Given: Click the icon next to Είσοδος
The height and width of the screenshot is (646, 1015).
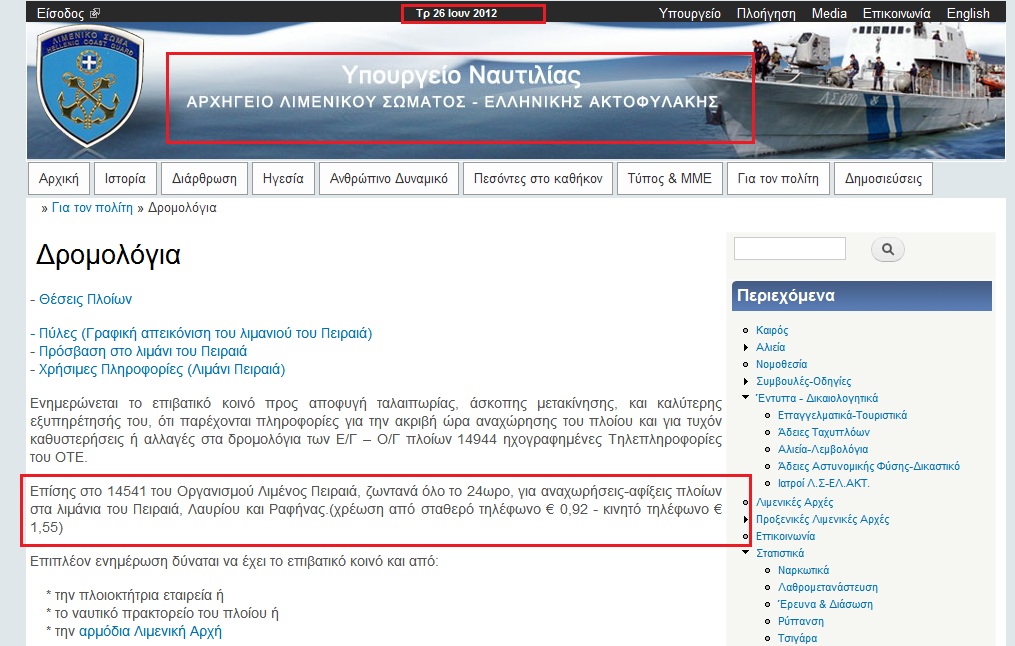Looking at the screenshot, I should [95, 14].
